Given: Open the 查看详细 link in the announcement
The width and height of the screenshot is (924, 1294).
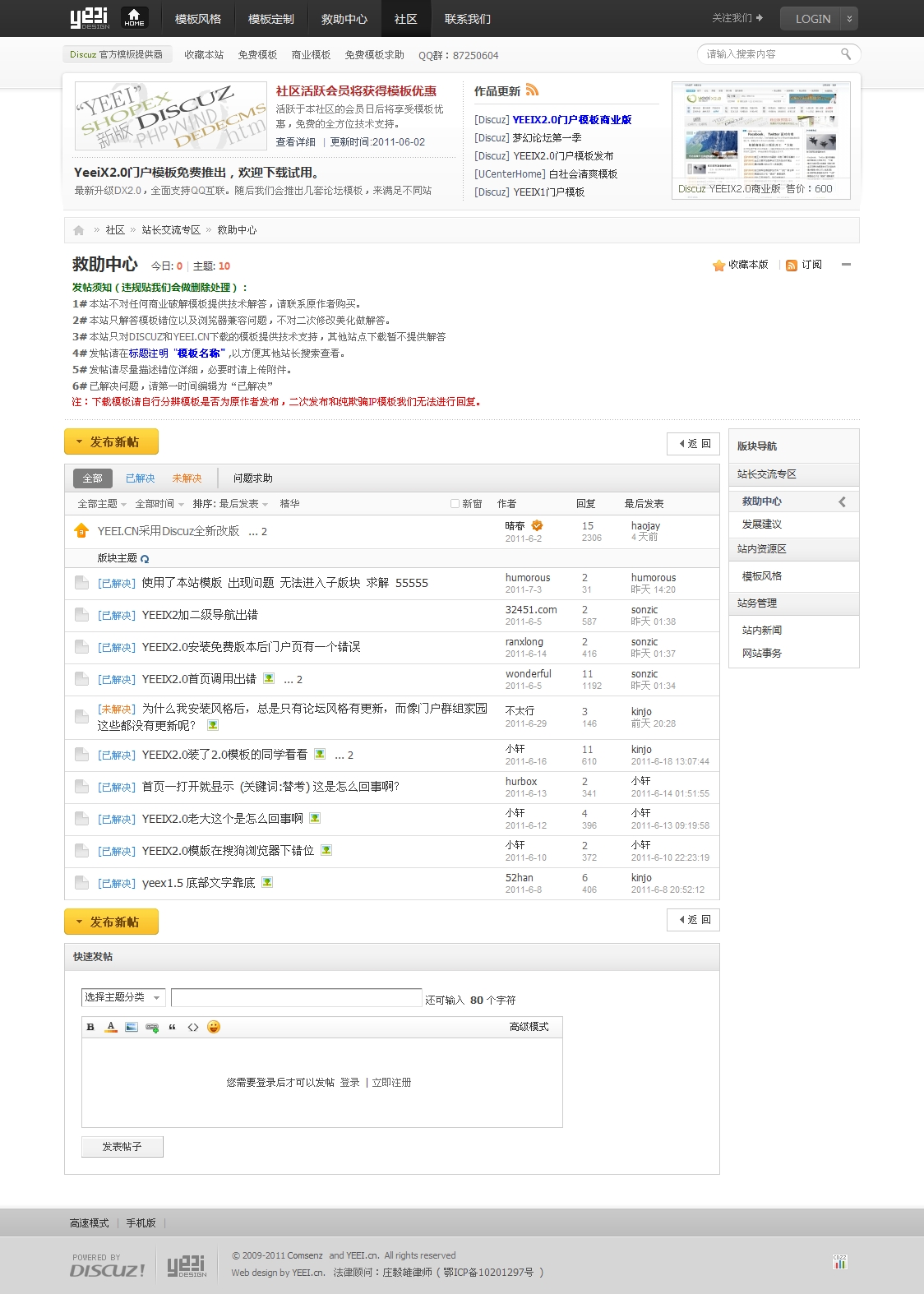Looking at the screenshot, I should [x=296, y=142].
